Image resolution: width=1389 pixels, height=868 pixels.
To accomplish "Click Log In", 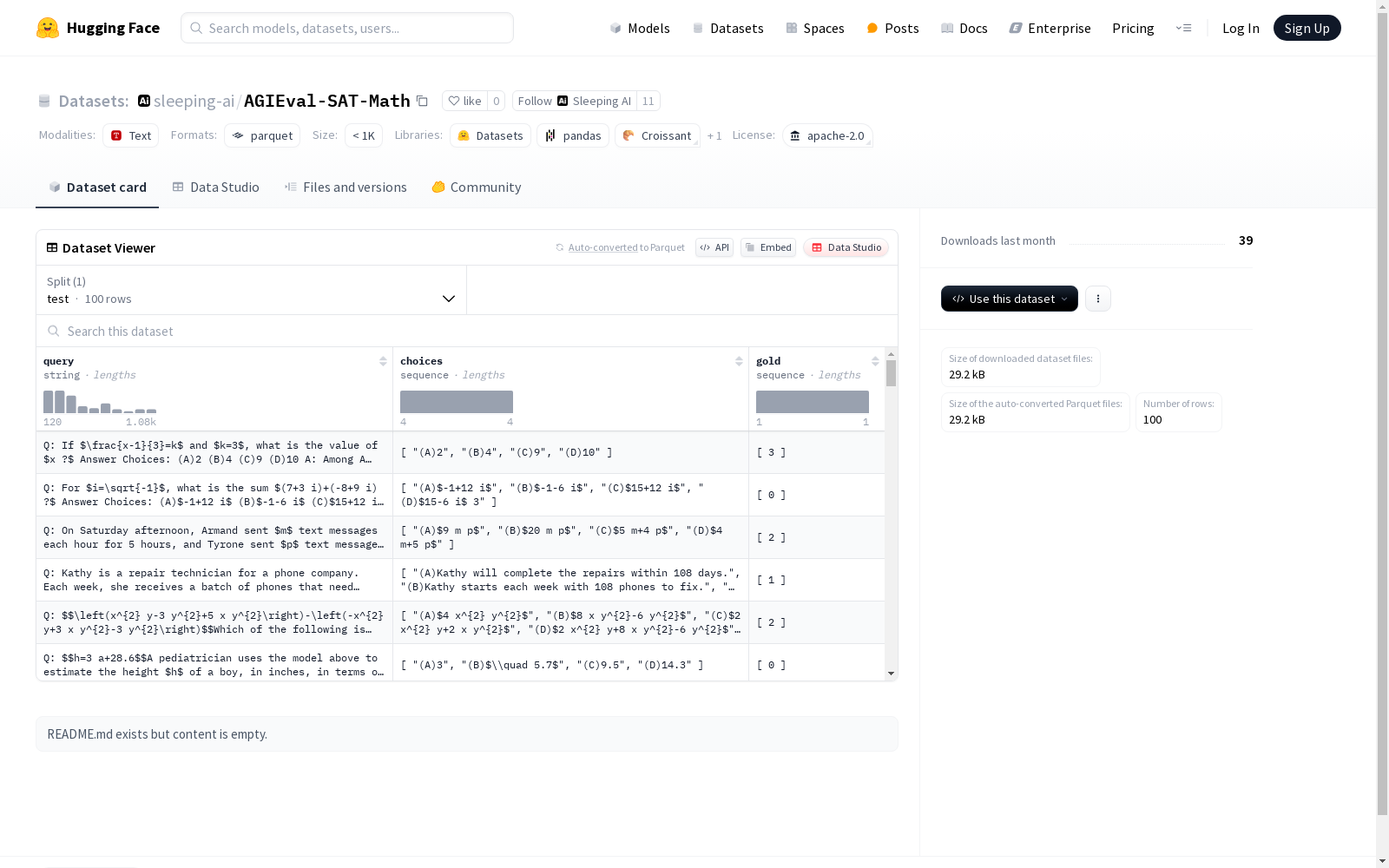I will pyautogui.click(x=1241, y=28).
